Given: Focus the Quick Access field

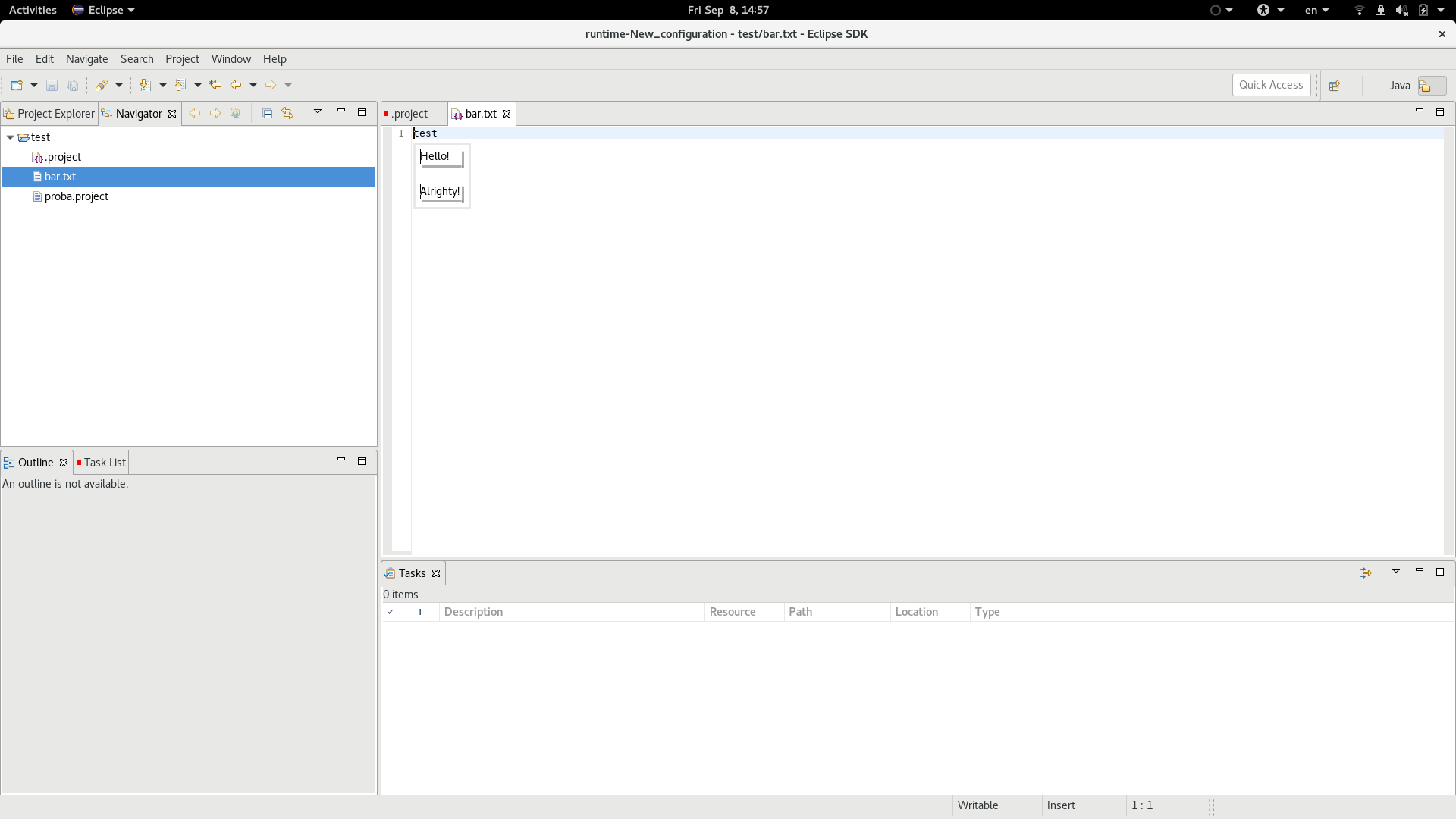Looking at the screenshot, I should pos(1271,85).
